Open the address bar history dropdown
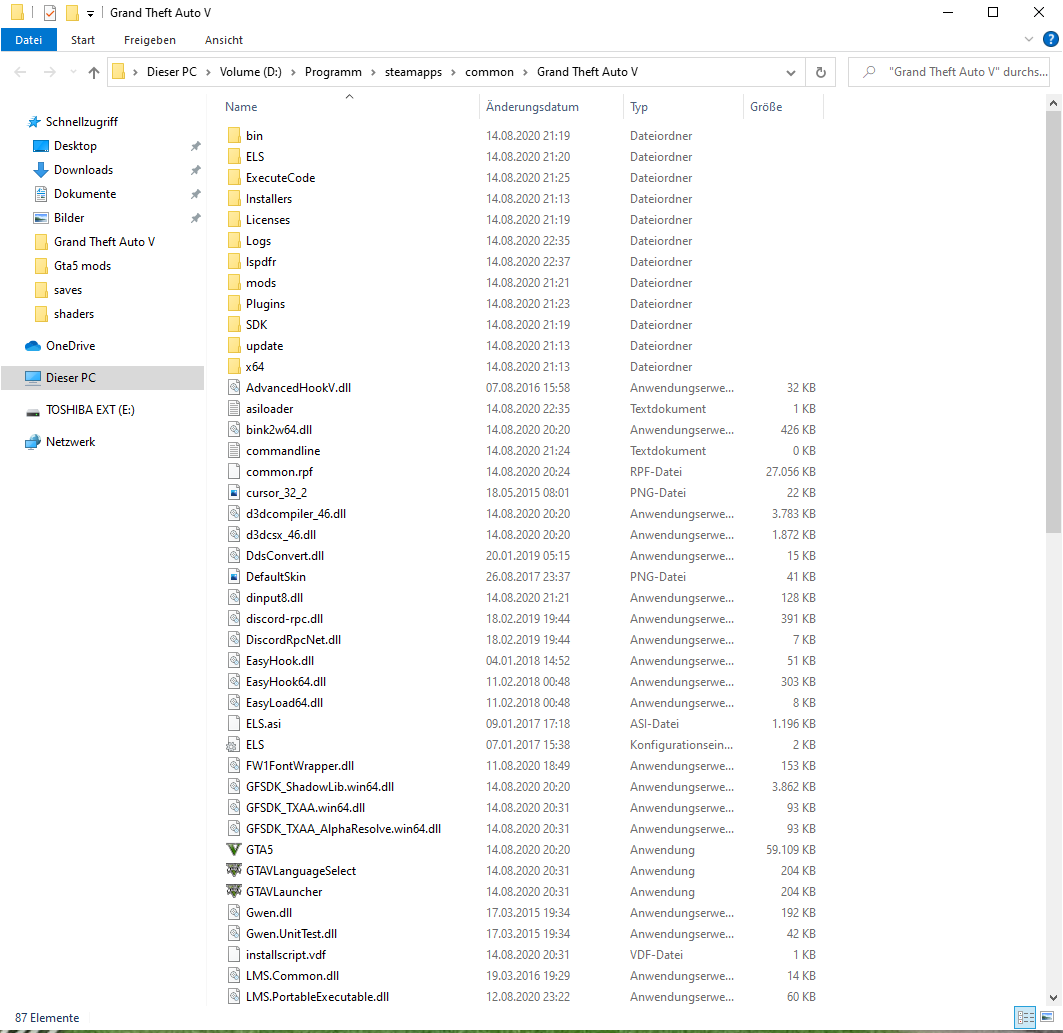Screen dimensions: 1063x1033 click(790, 73)
